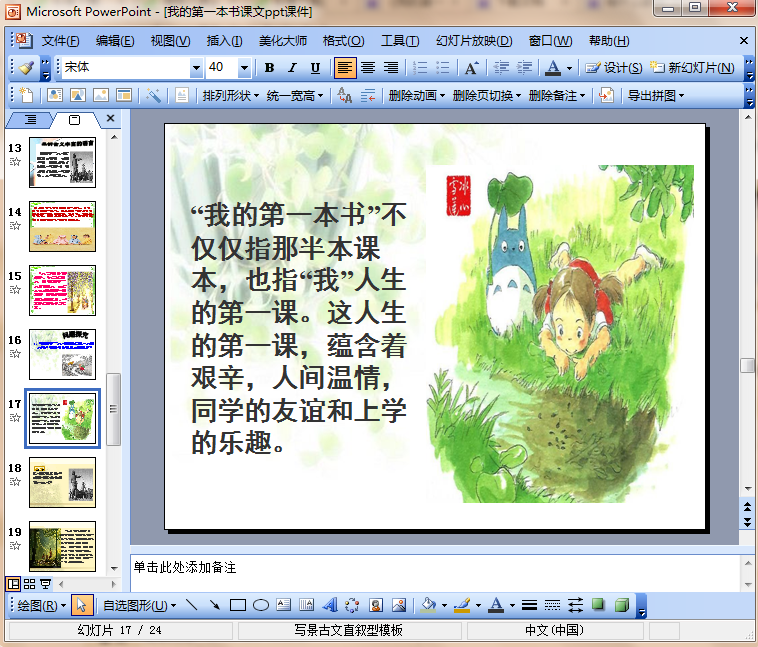Toggle Underline formatting
The image size is (758, 647).
coord(315,68)
